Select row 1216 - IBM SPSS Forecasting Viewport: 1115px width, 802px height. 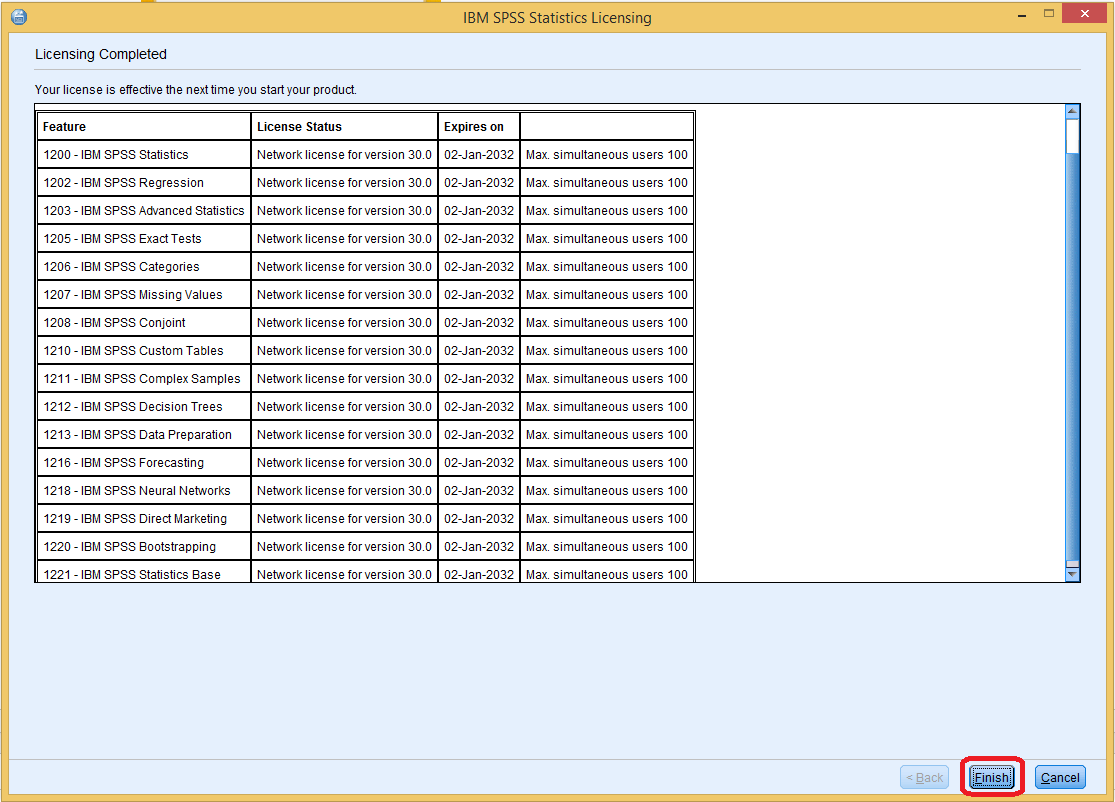point(366,463)
